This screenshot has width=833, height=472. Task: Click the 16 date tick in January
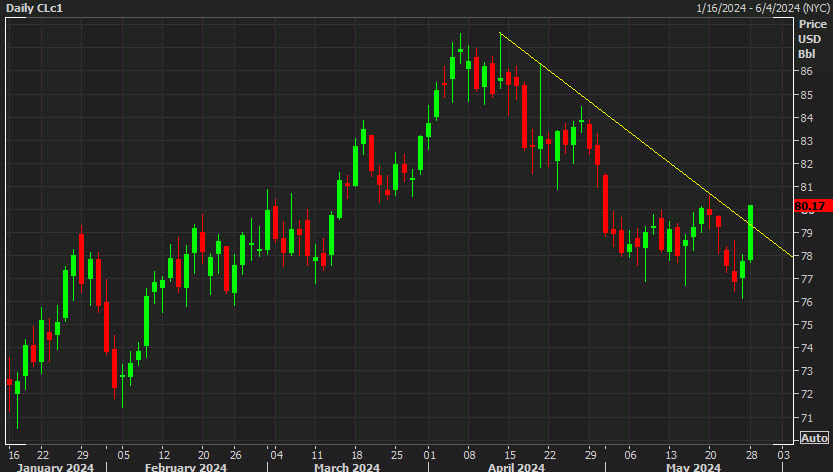(14, 455)
